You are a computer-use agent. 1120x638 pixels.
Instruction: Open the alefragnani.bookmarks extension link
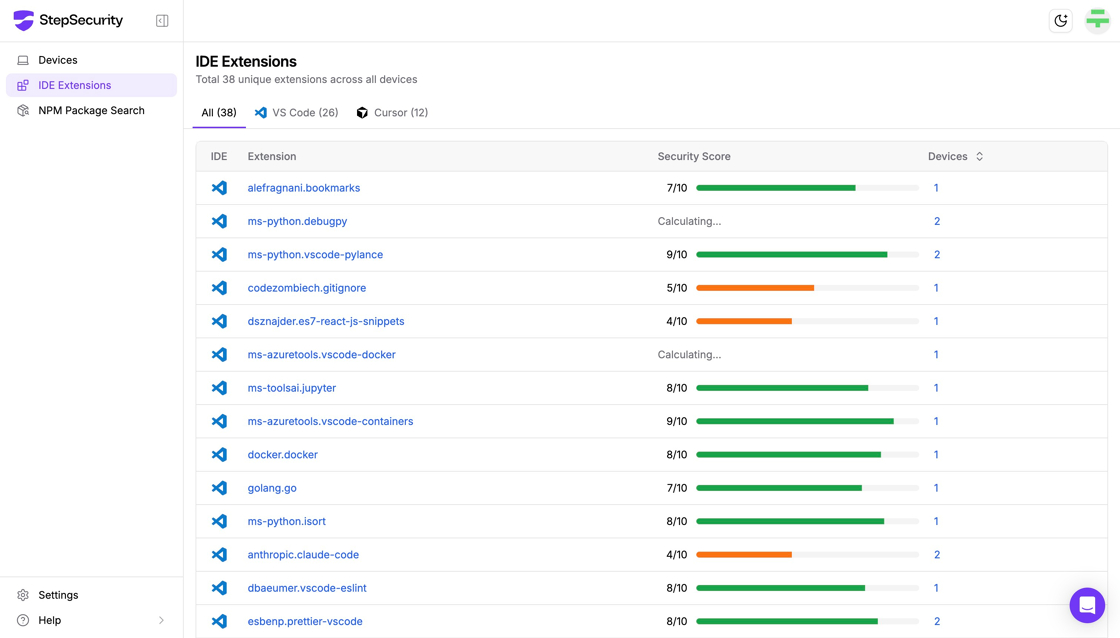(304, 188)
